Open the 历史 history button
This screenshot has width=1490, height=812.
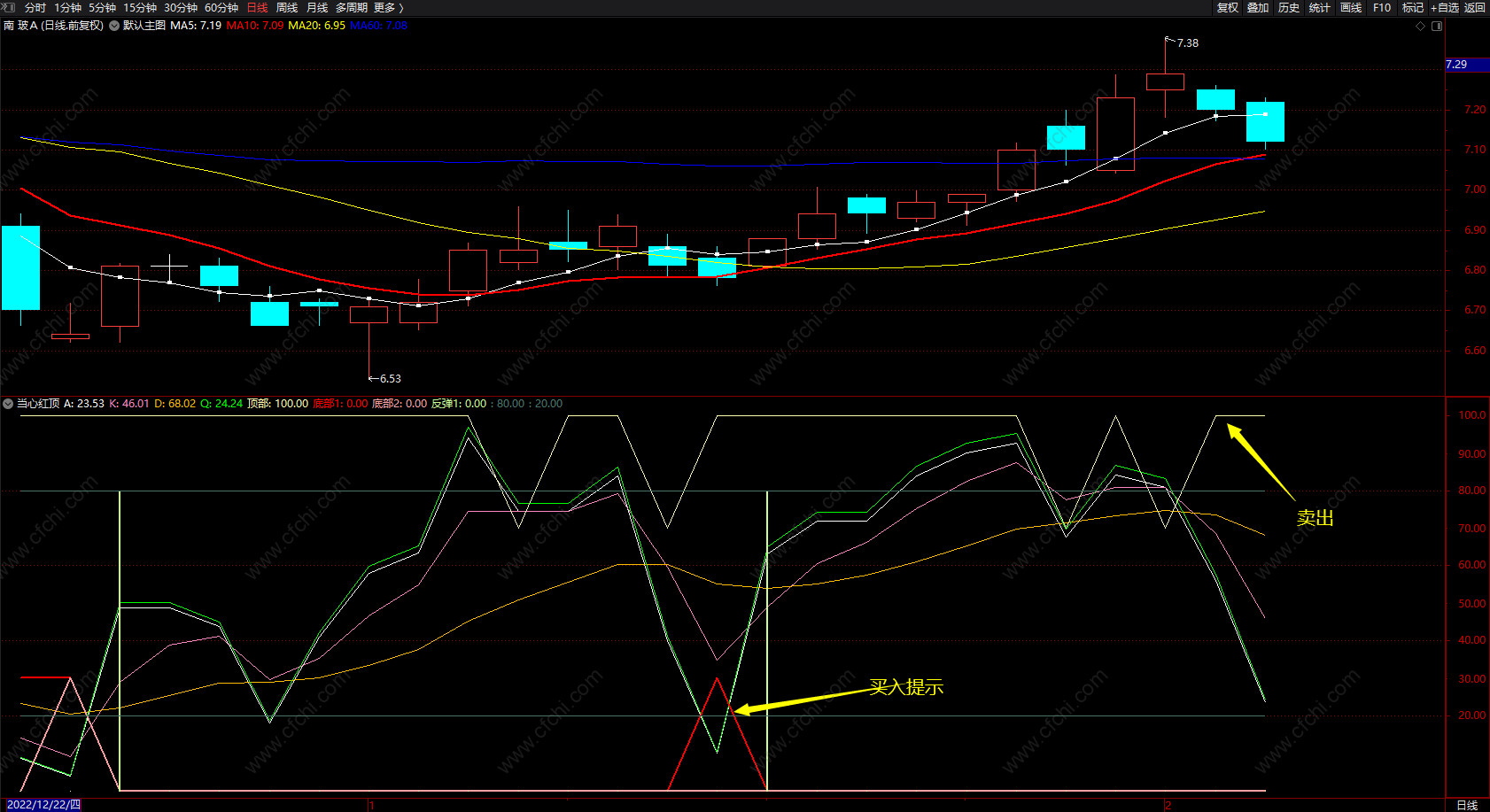(1289, 7)
